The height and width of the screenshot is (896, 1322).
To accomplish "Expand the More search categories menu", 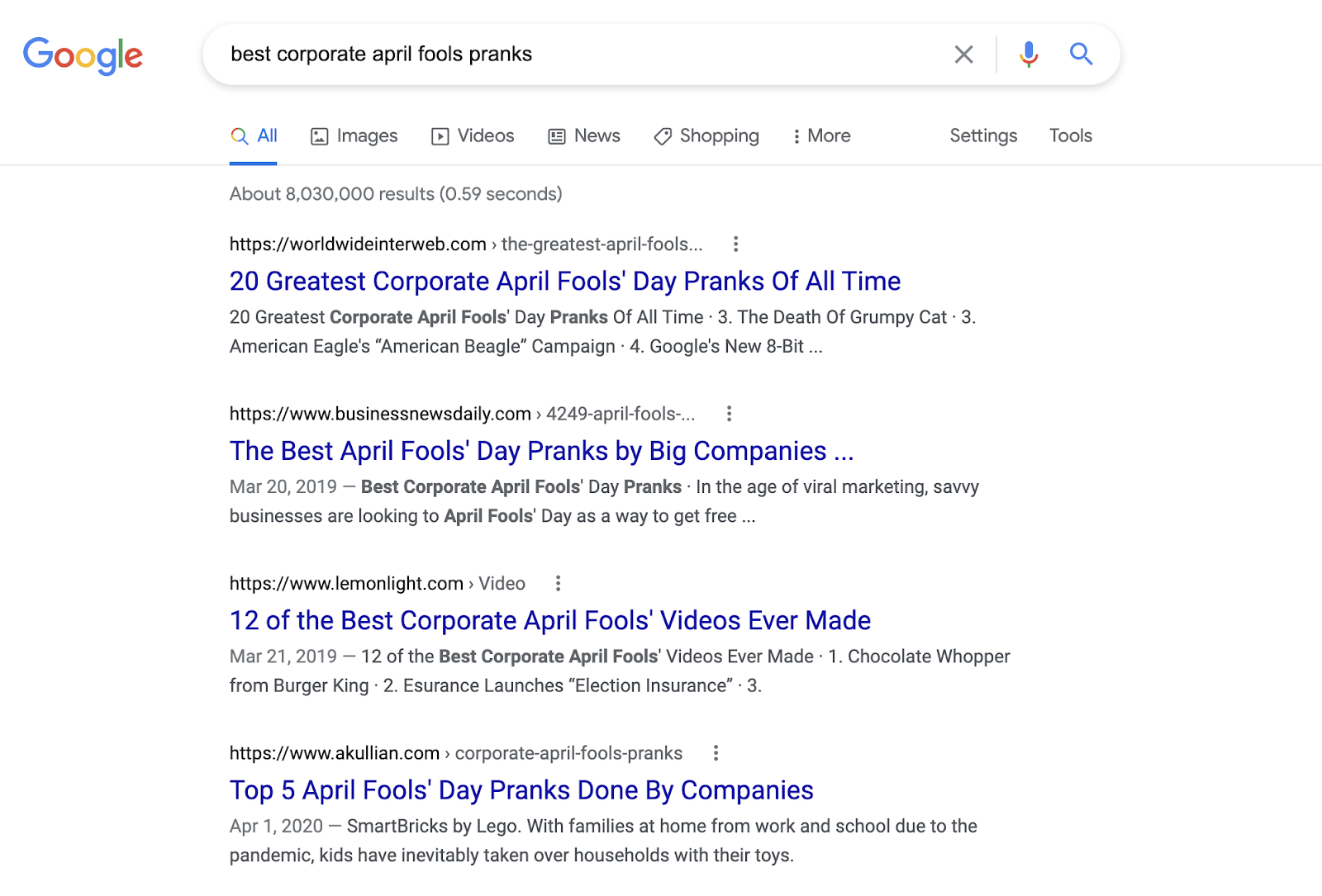I will 821,136.
